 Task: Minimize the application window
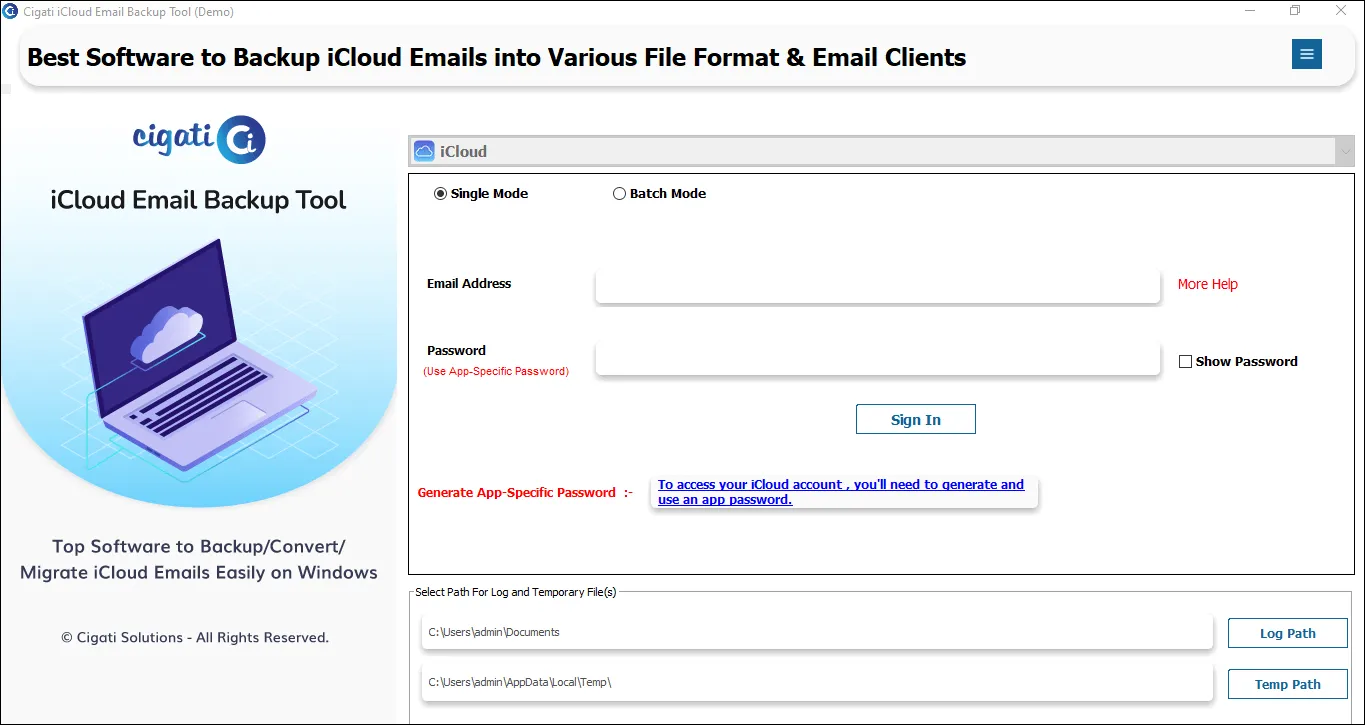tap(1249, 11)
